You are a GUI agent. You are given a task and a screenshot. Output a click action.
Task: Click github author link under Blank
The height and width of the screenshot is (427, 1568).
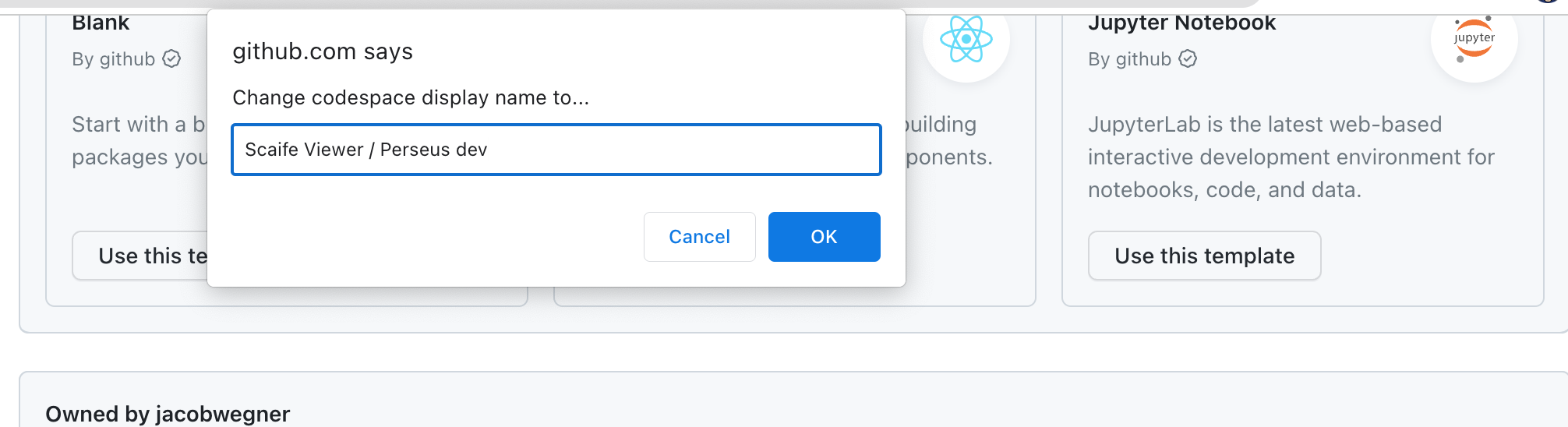click(127, 59)
